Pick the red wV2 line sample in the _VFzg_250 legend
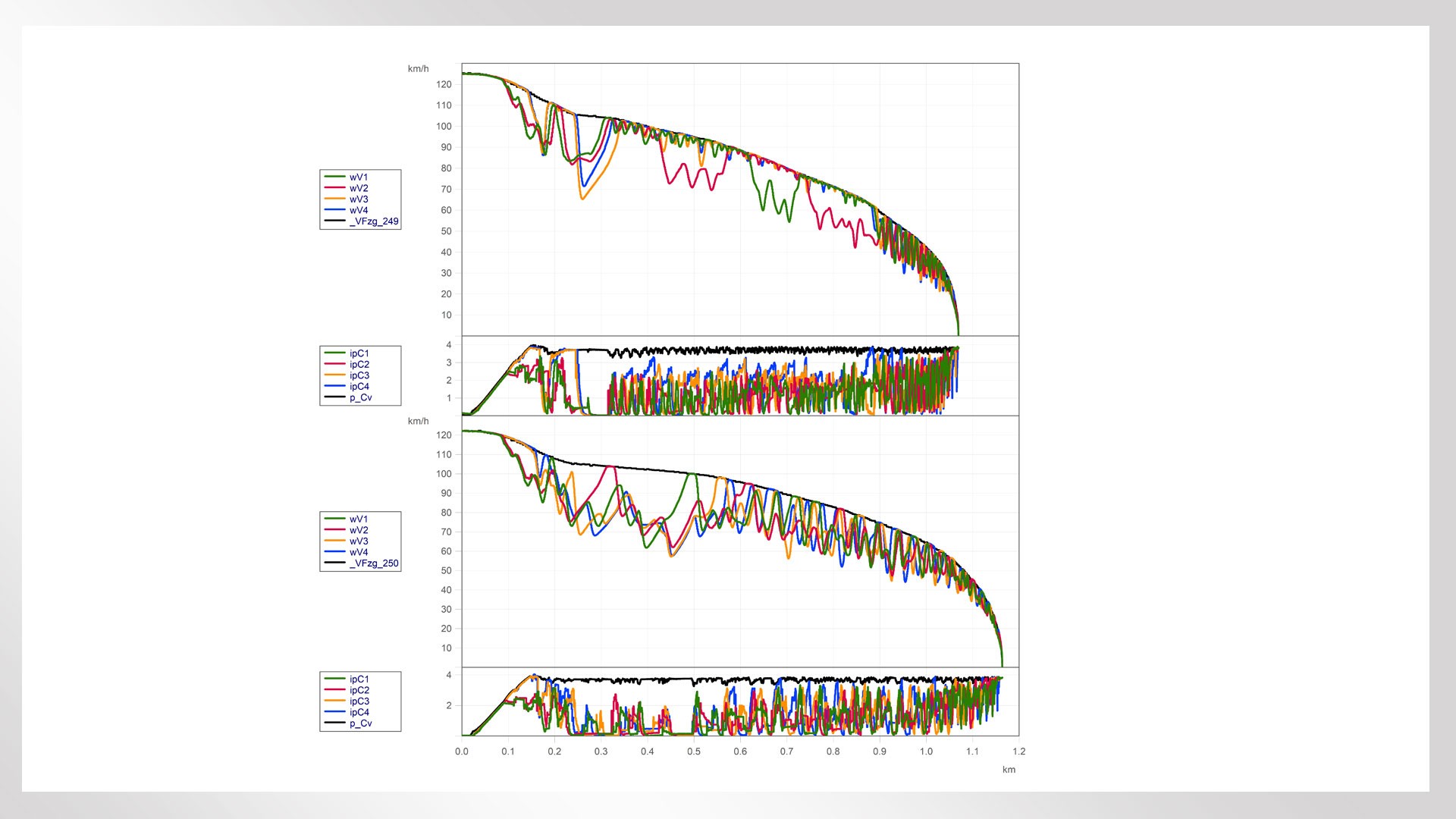1456x819 pixels. pyautogui.click(x=335, y=530)
